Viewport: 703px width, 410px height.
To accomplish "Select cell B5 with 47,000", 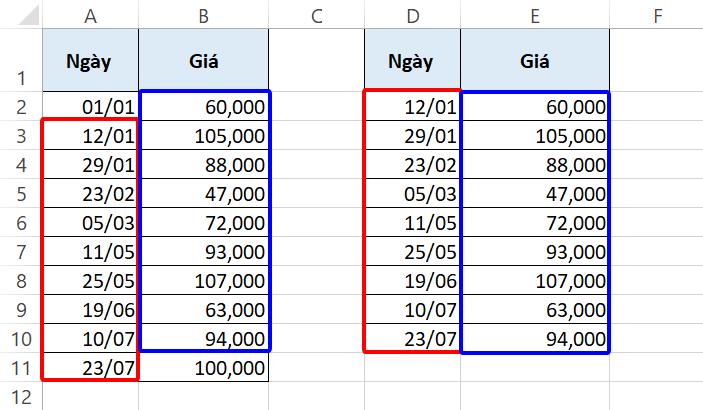I will pos(204,193).
